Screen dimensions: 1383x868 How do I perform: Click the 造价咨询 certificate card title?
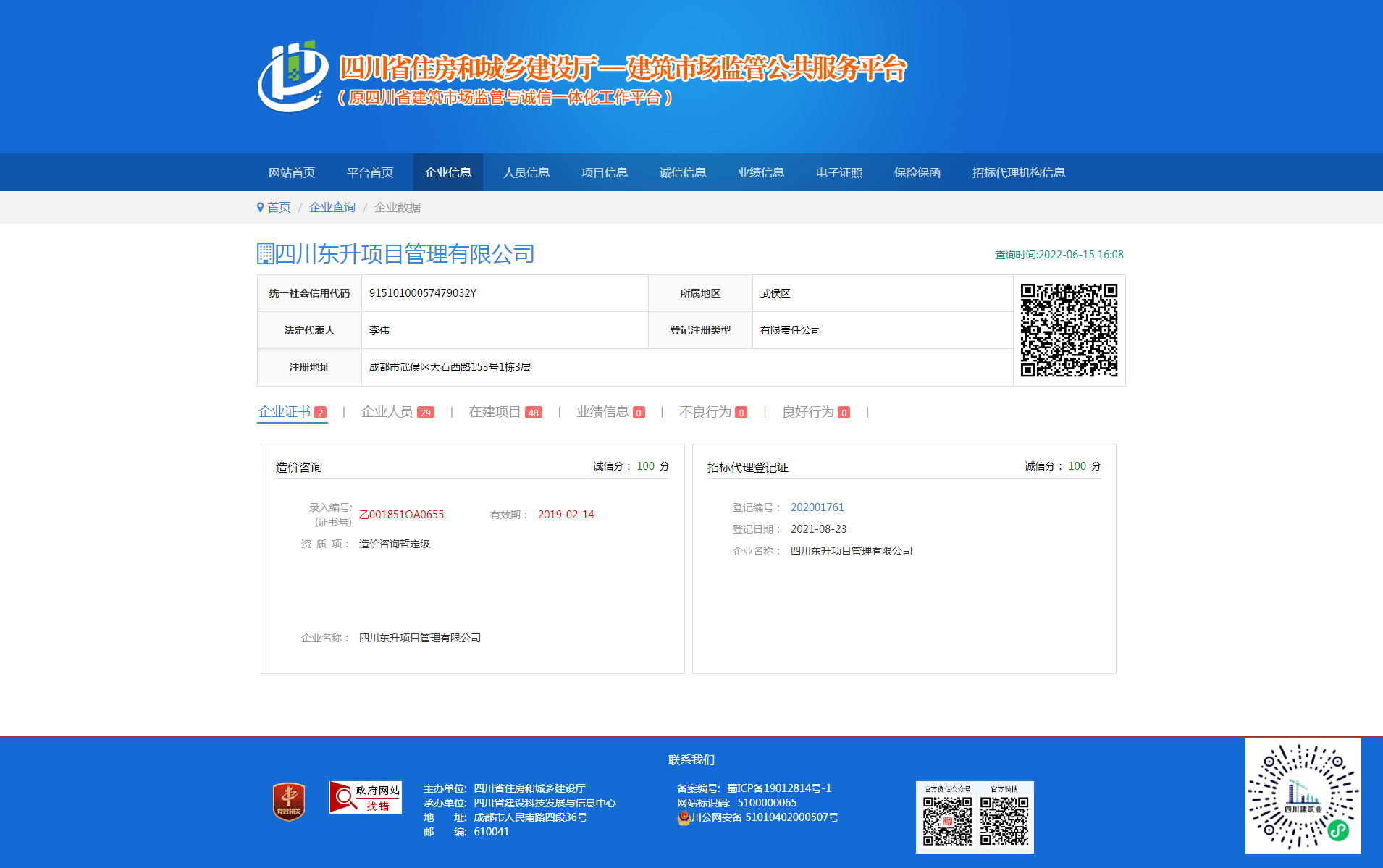(299, 468)
